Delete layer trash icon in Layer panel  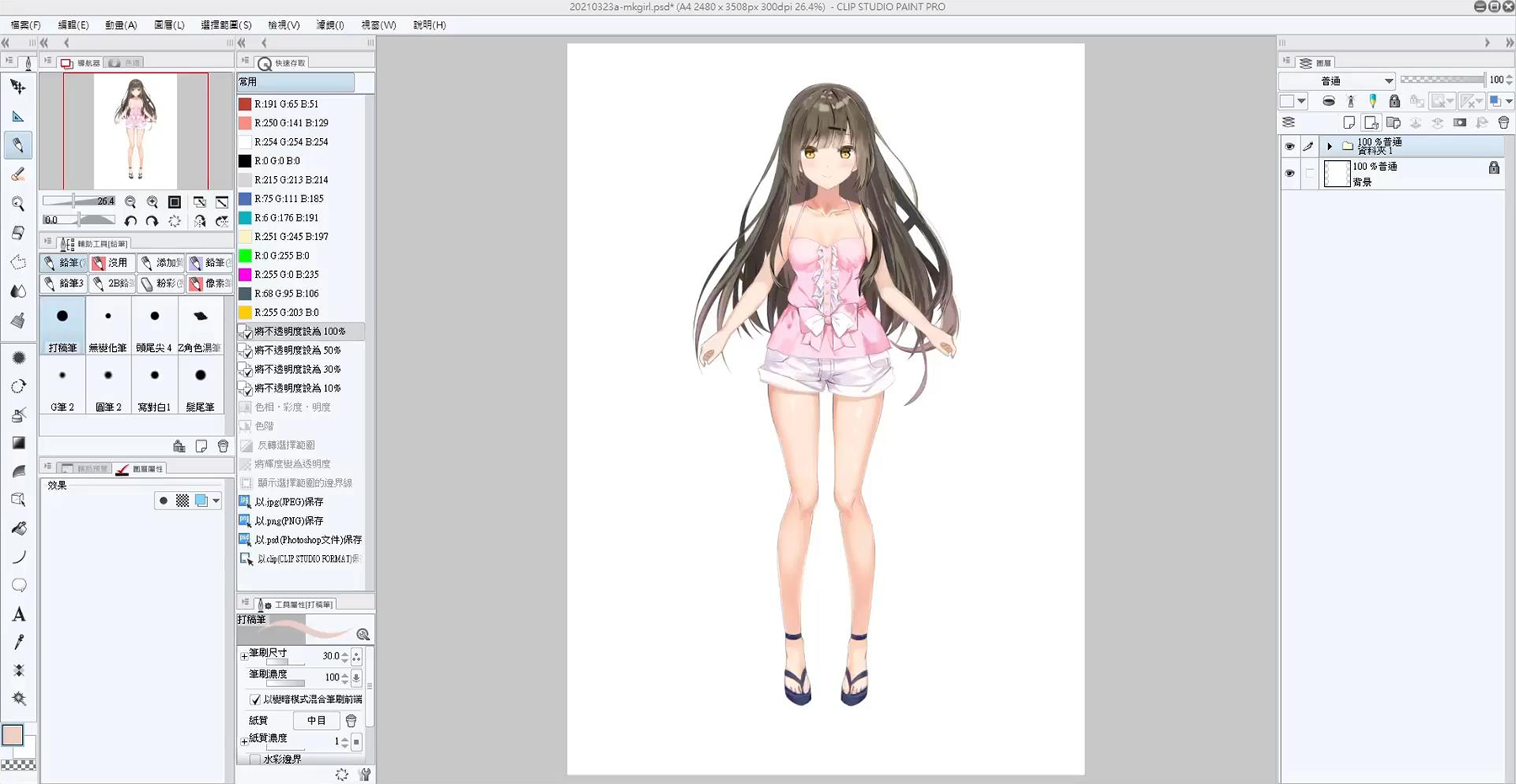(x=1504, y=123)
